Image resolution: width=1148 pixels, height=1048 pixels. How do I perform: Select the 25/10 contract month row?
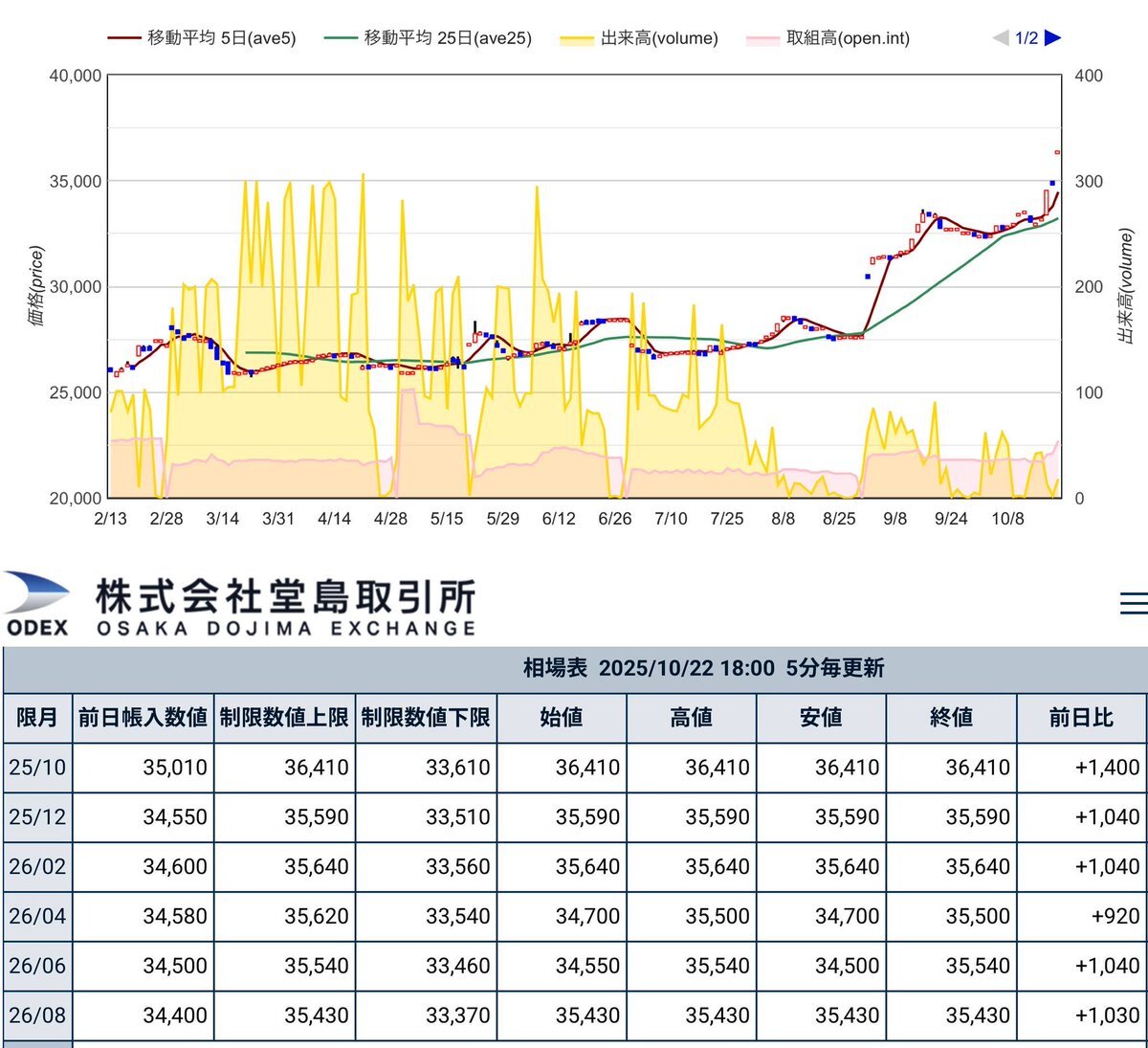(x=36, y=768)
